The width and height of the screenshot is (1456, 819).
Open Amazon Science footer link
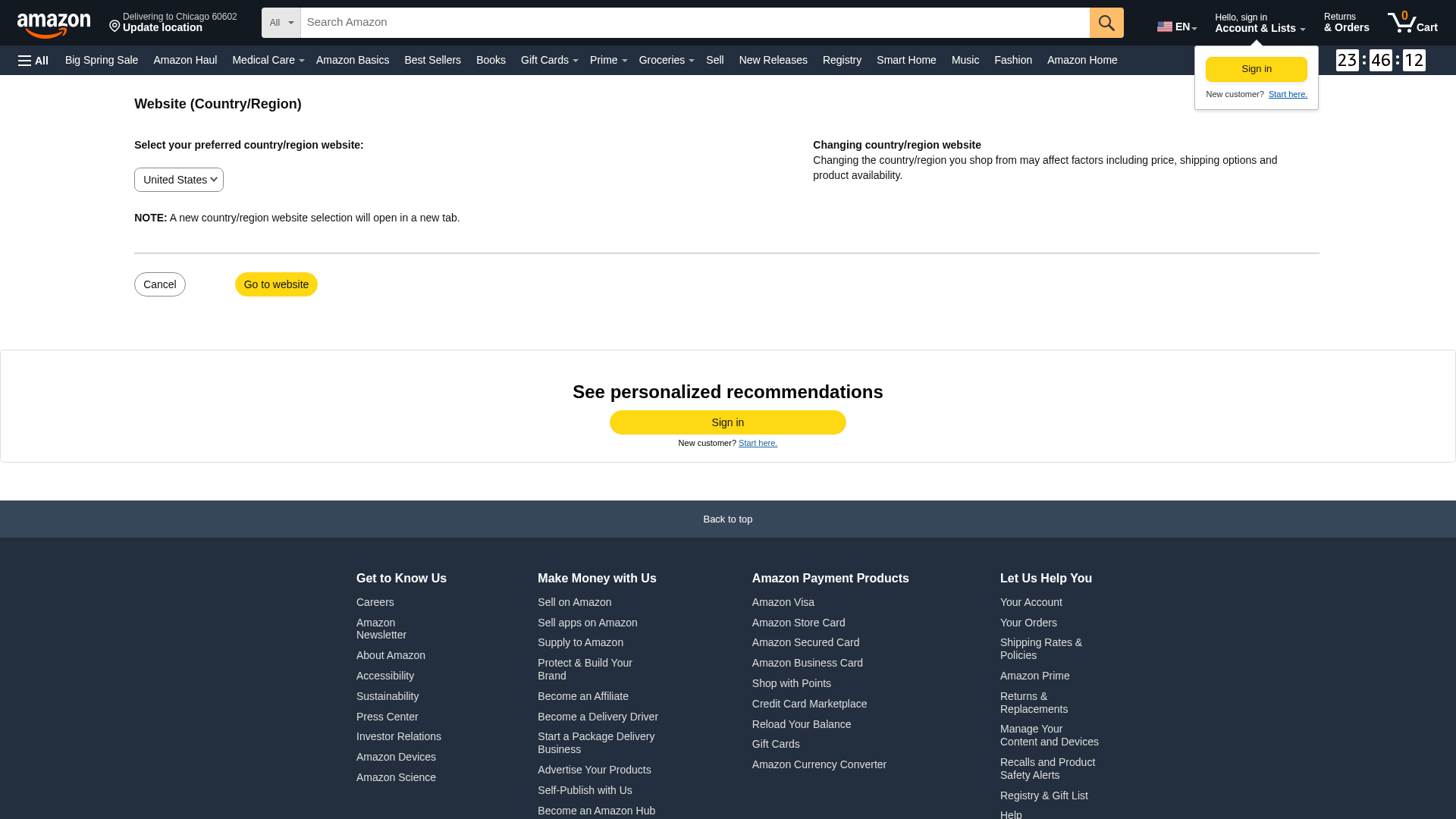(x=396, y=777)
